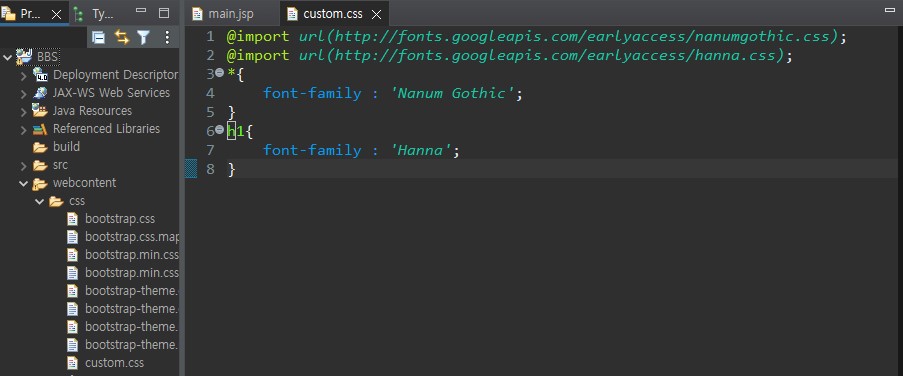This screenshot has height=376, width=903.
Task: Close the Project Explorer tab
Action: [56, 14]
